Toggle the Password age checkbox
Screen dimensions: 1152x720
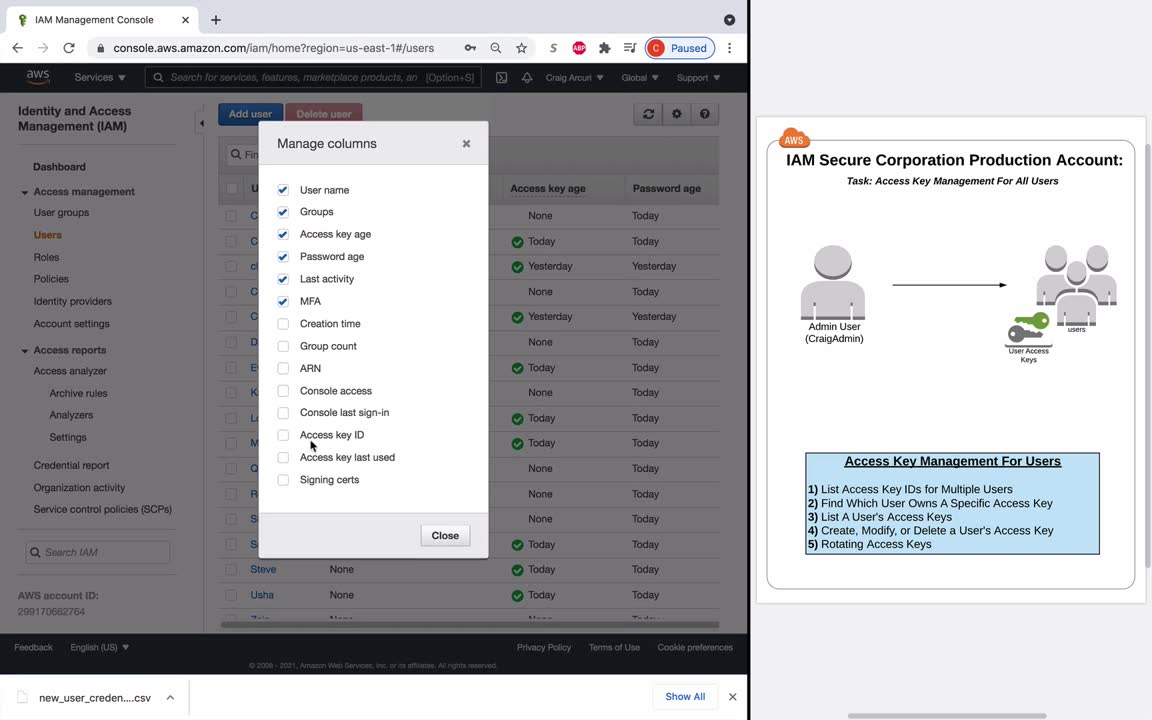coord(283,256)
